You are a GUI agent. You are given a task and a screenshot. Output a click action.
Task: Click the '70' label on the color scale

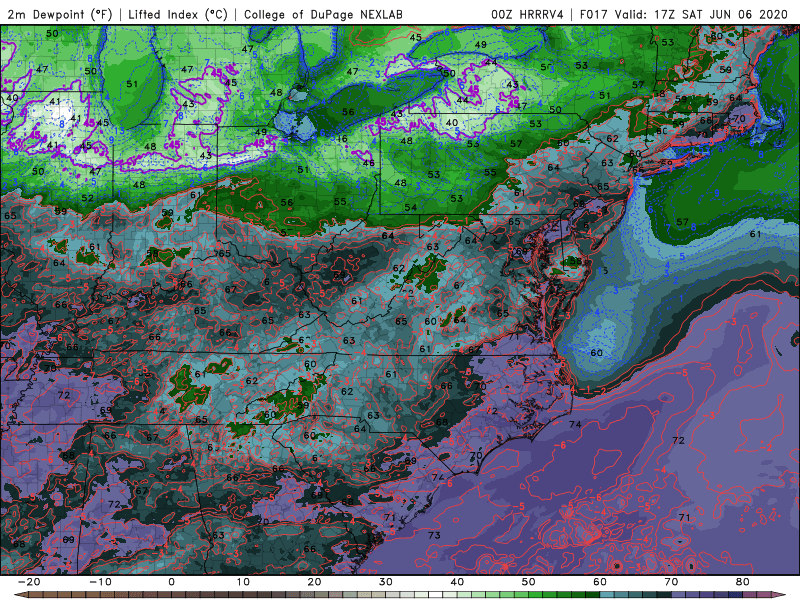(671, 582)
